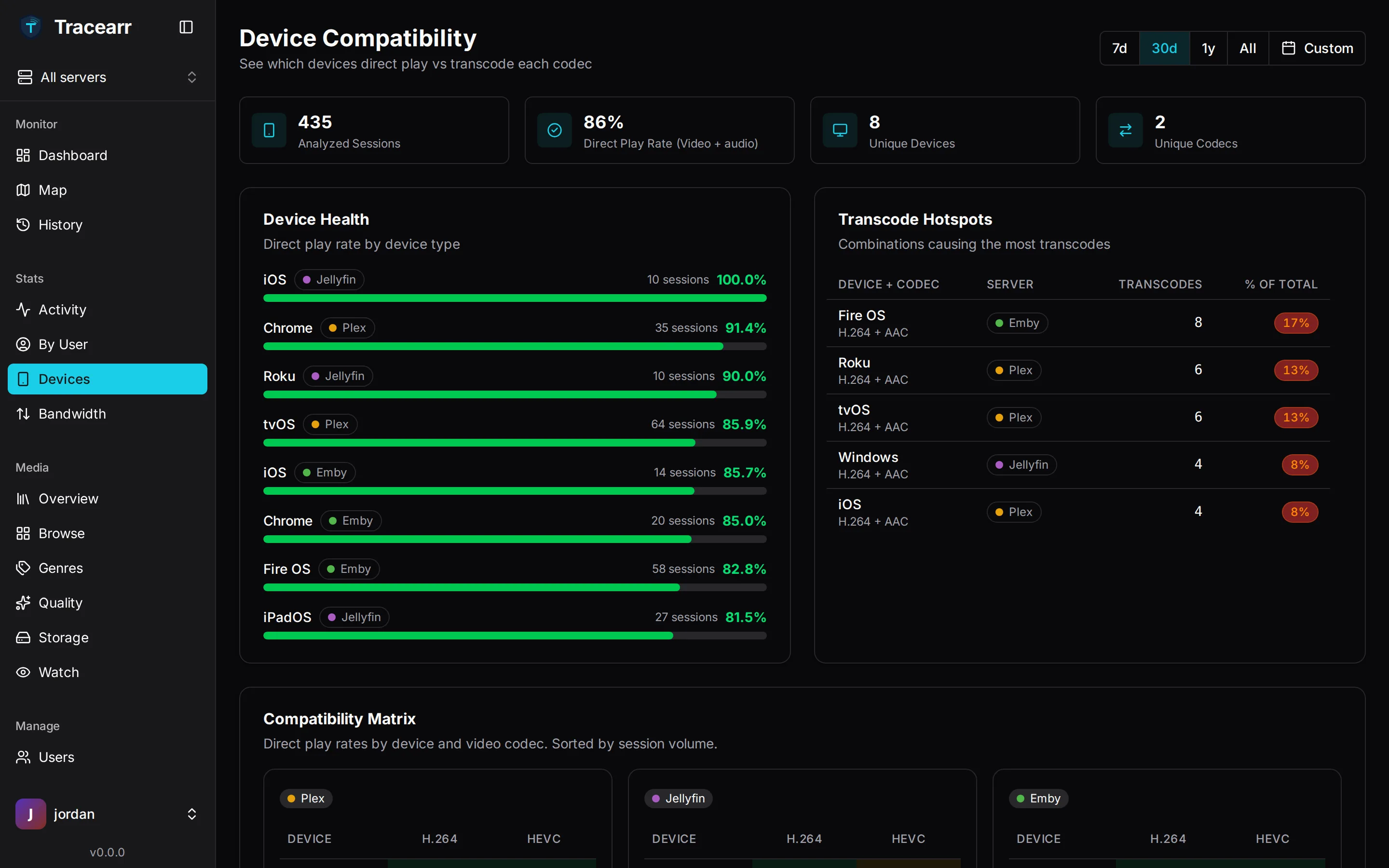The height and width of the screenshot is (868, 1389).
Task: Click the Unique Codecs swap icon
Action: pos(1126,130)
